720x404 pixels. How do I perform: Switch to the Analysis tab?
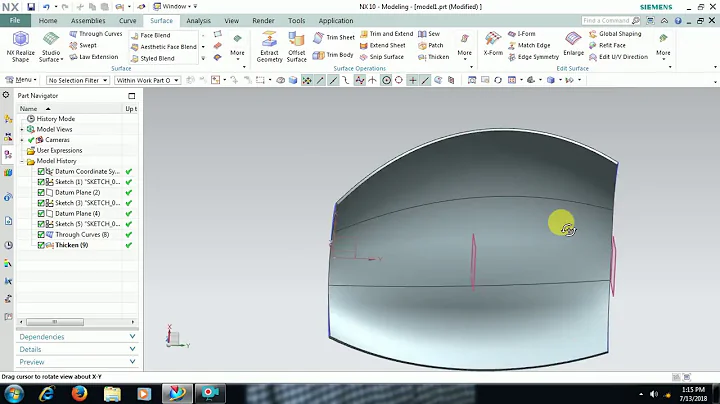coord(198,21)
